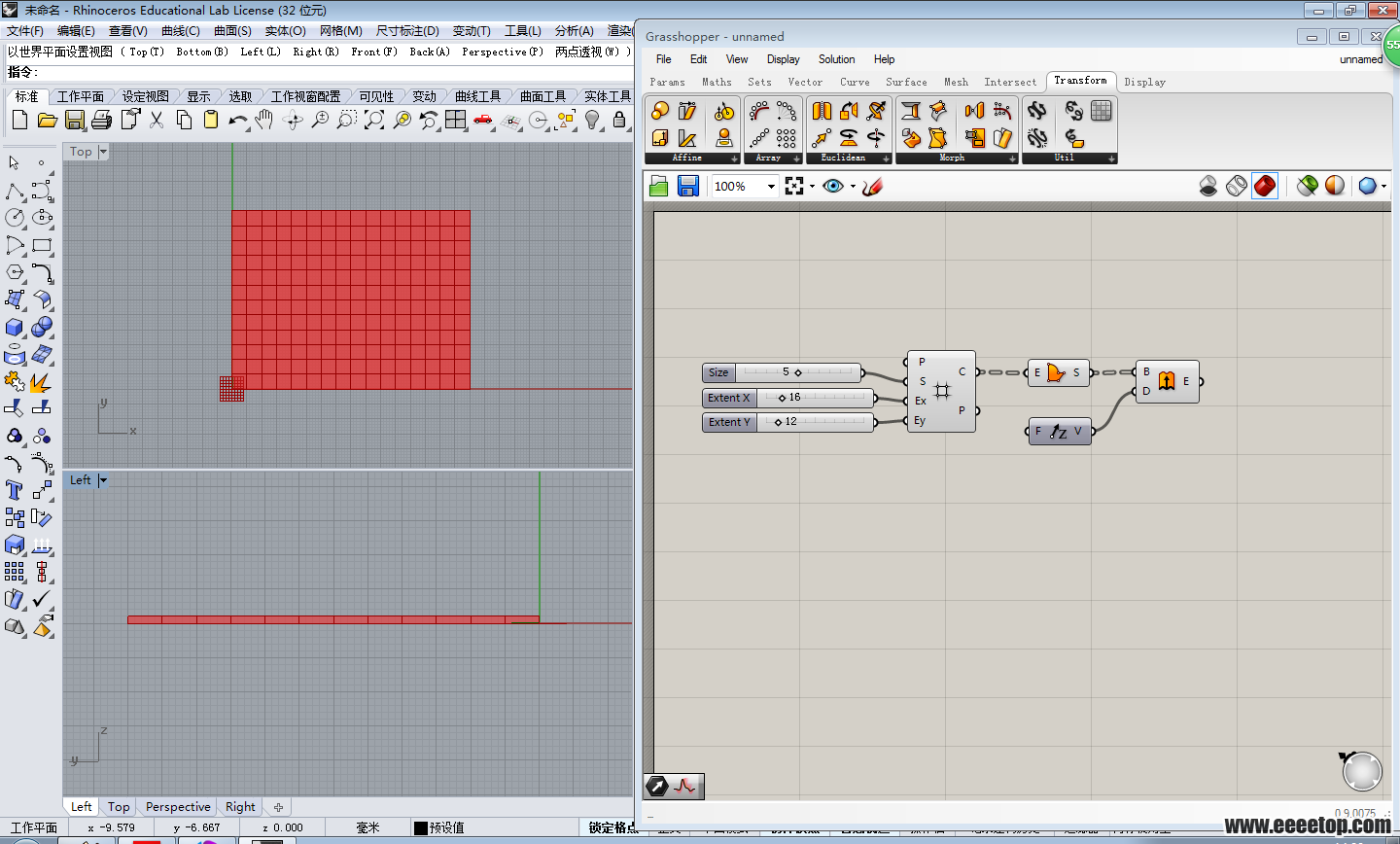Click the rectangular grid component on canvas
This screenshot has height=844, width=1400.
click(x=941, y=391)
